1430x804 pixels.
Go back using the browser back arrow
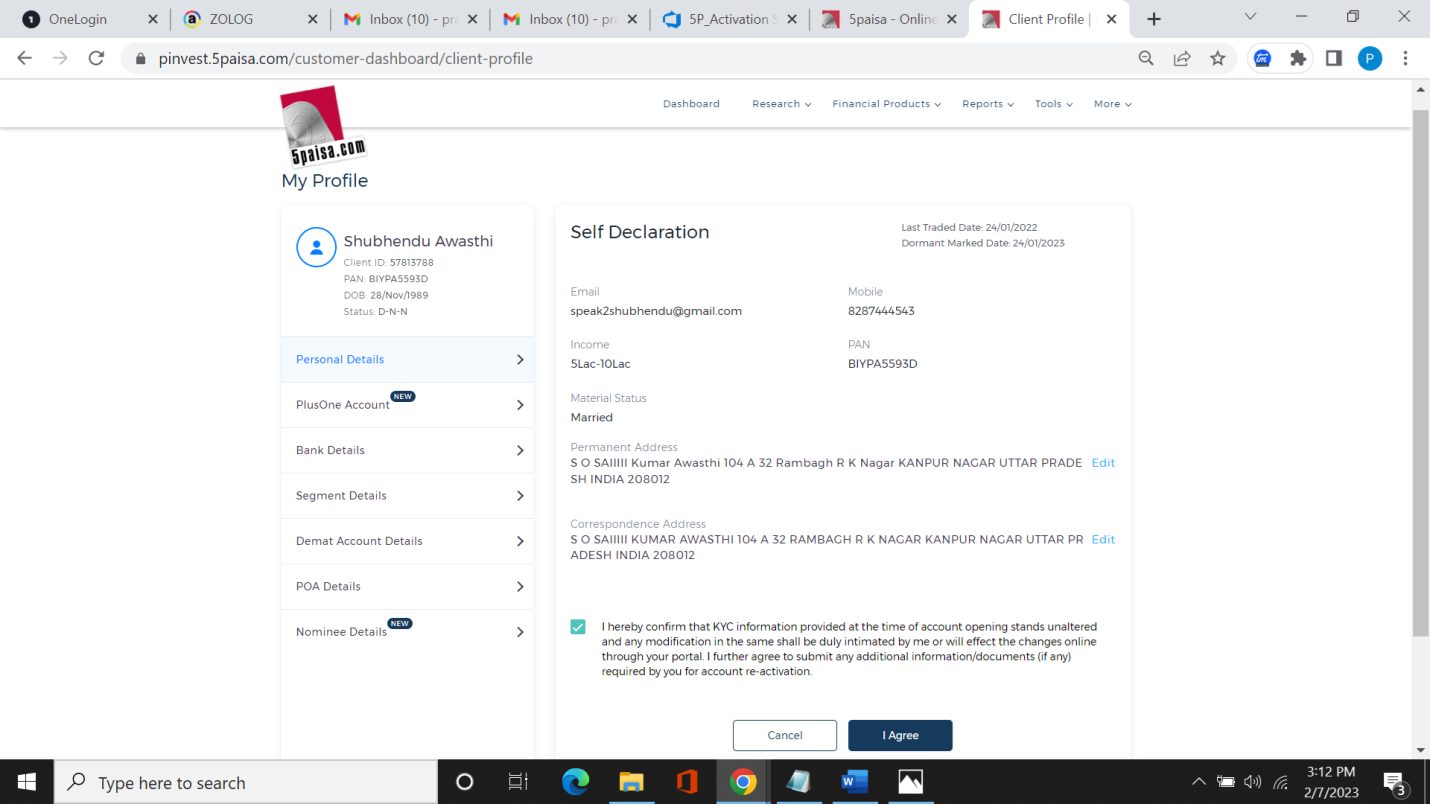coord(25,58)
